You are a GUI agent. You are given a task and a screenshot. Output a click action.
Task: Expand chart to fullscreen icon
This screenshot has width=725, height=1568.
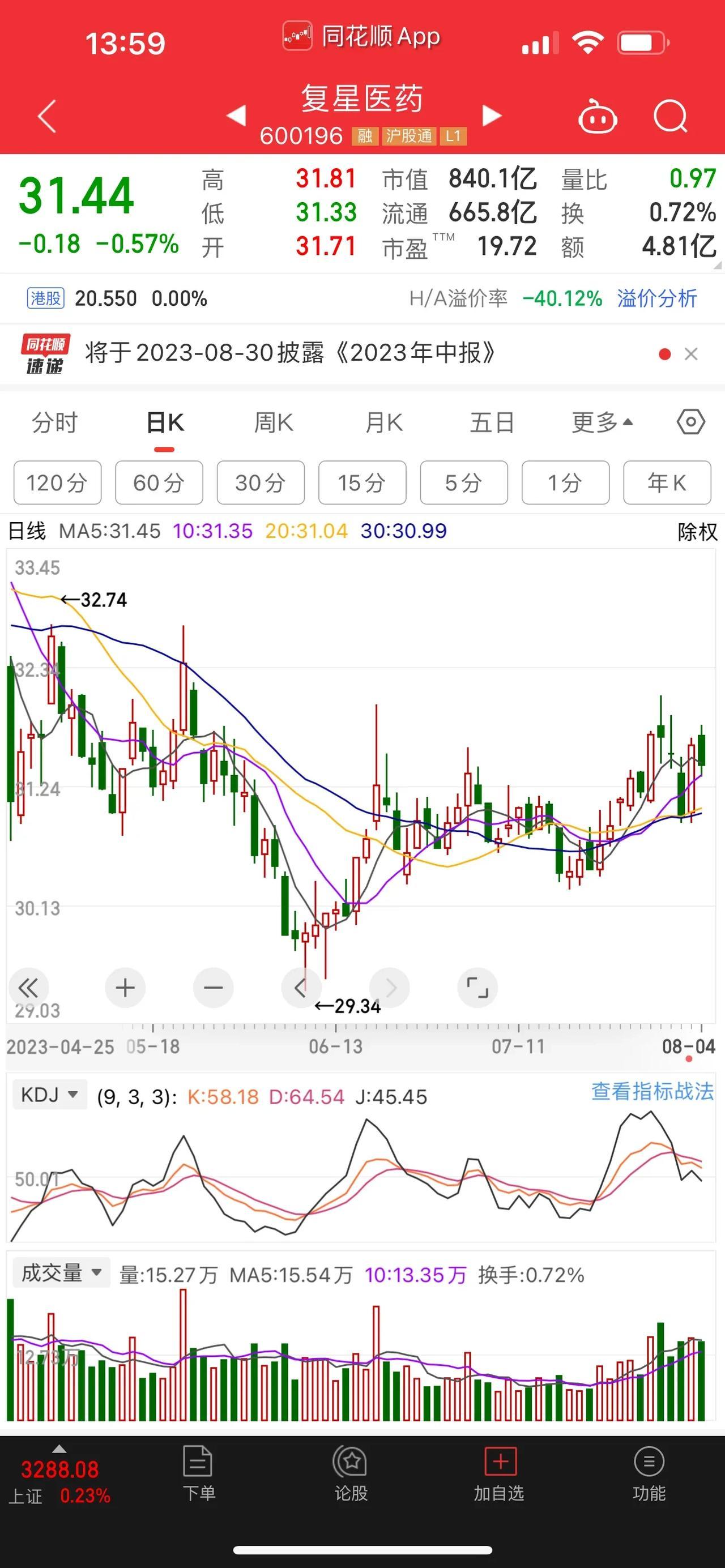click(x=477, y=988)
